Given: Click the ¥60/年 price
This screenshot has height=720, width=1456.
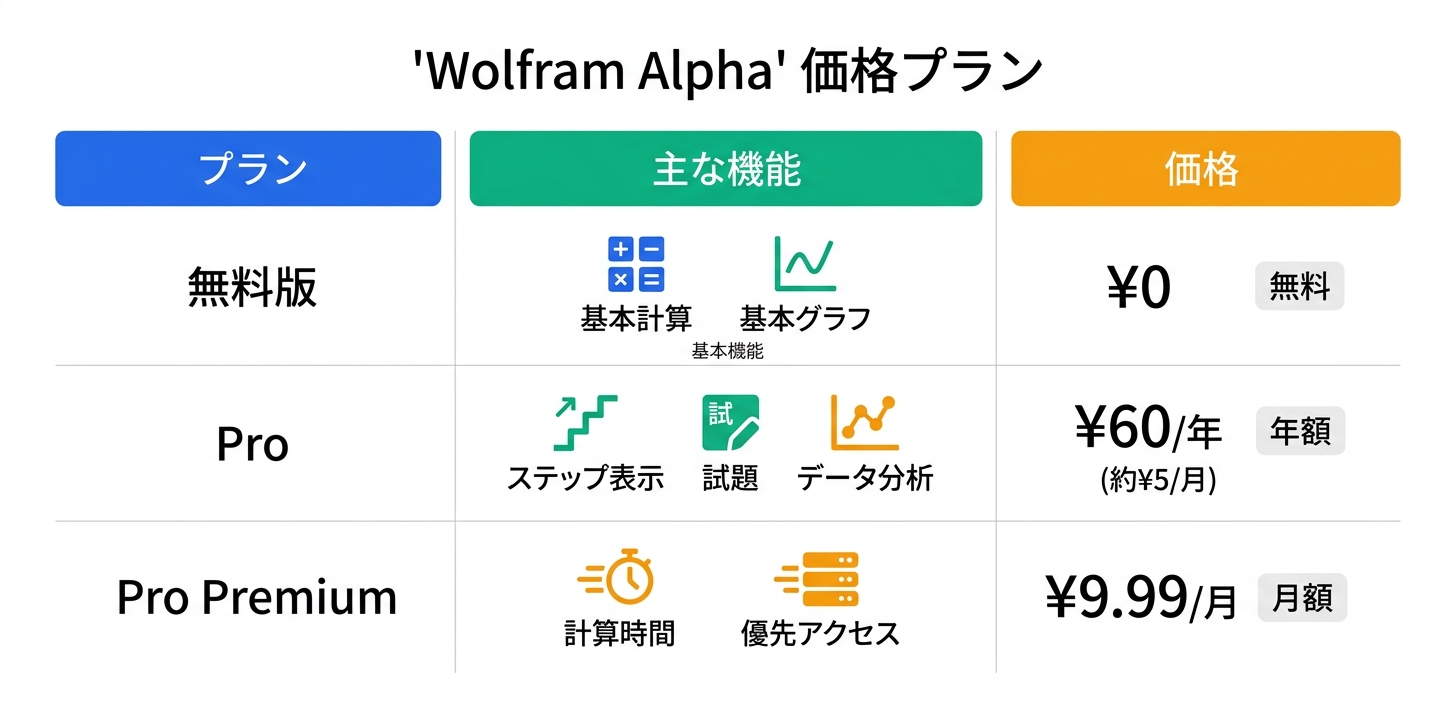Looking at the screenshot, I should pos(1148,431).
